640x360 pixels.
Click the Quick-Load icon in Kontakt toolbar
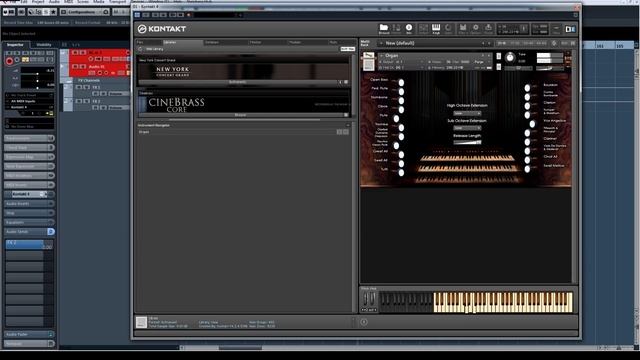448,29
